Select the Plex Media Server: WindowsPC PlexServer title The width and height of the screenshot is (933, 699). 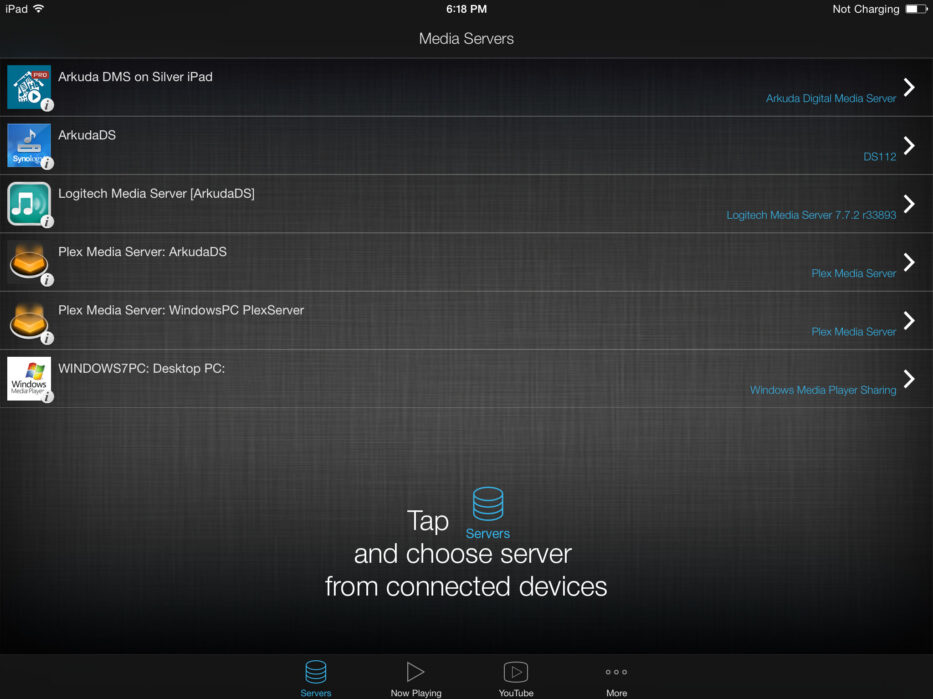181,310
